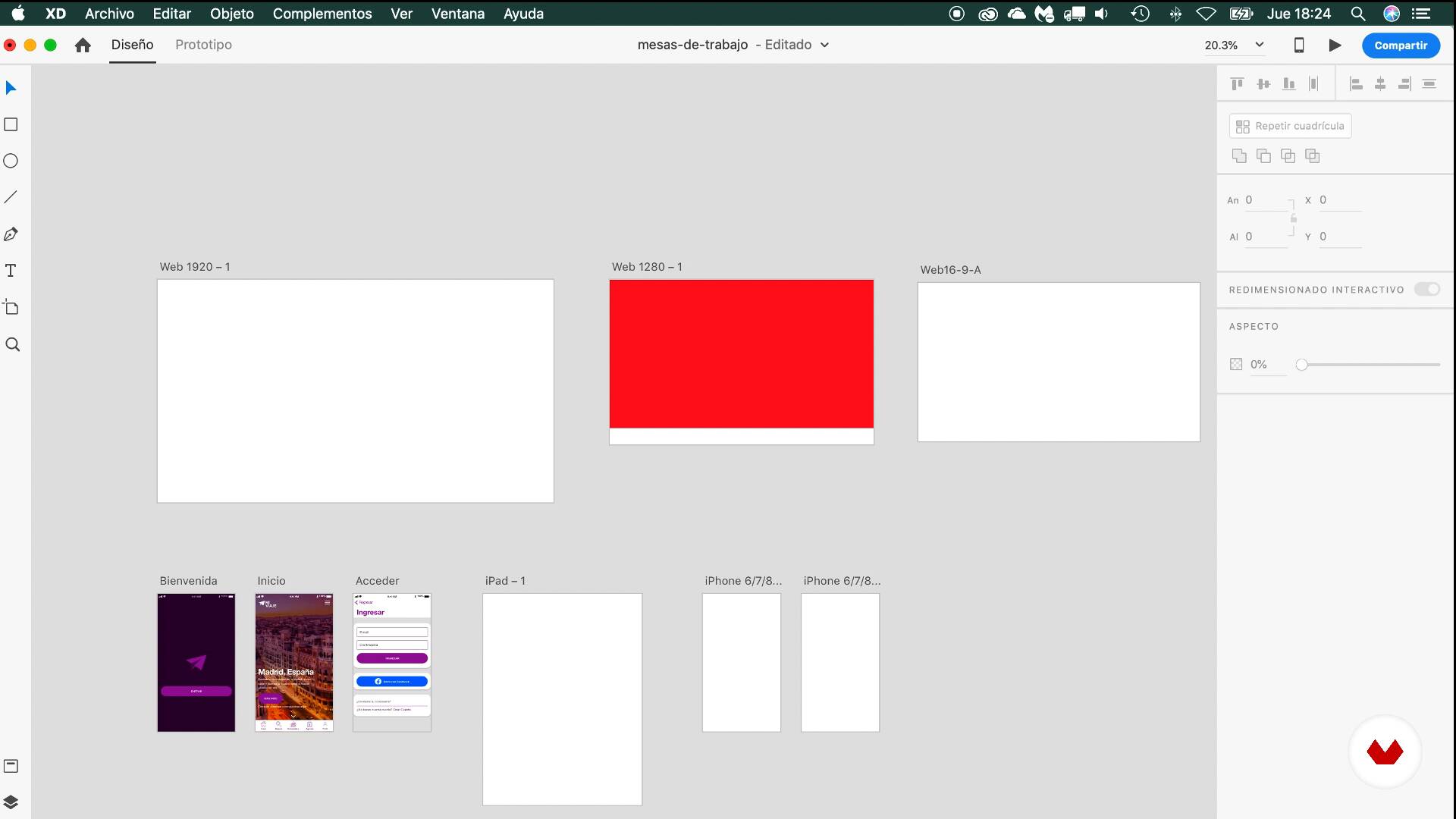Distribute vertically icon
This screenshot has height=819, width=1456.
[1429, 84]
